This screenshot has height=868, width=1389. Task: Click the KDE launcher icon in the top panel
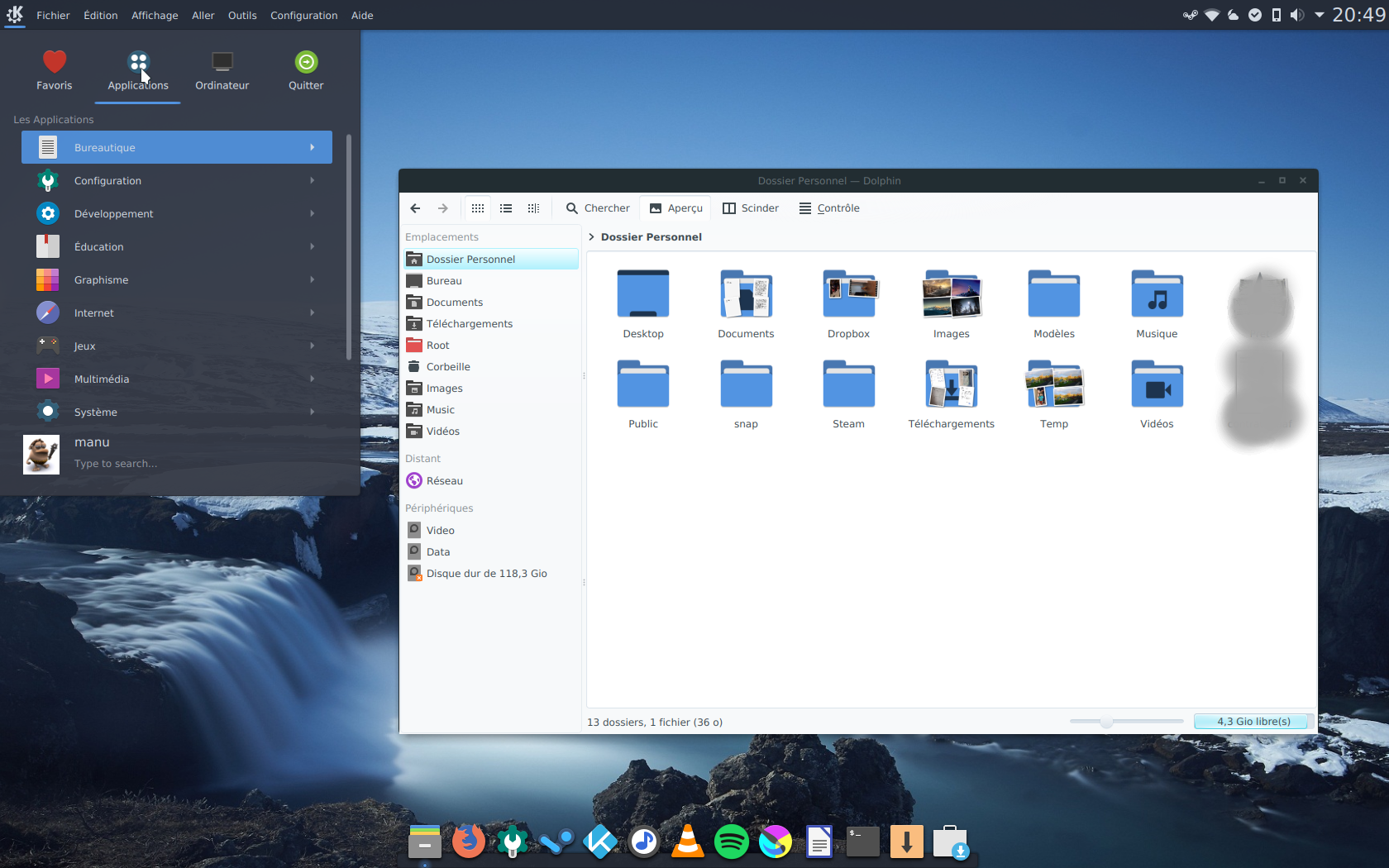tap(15, 15)
